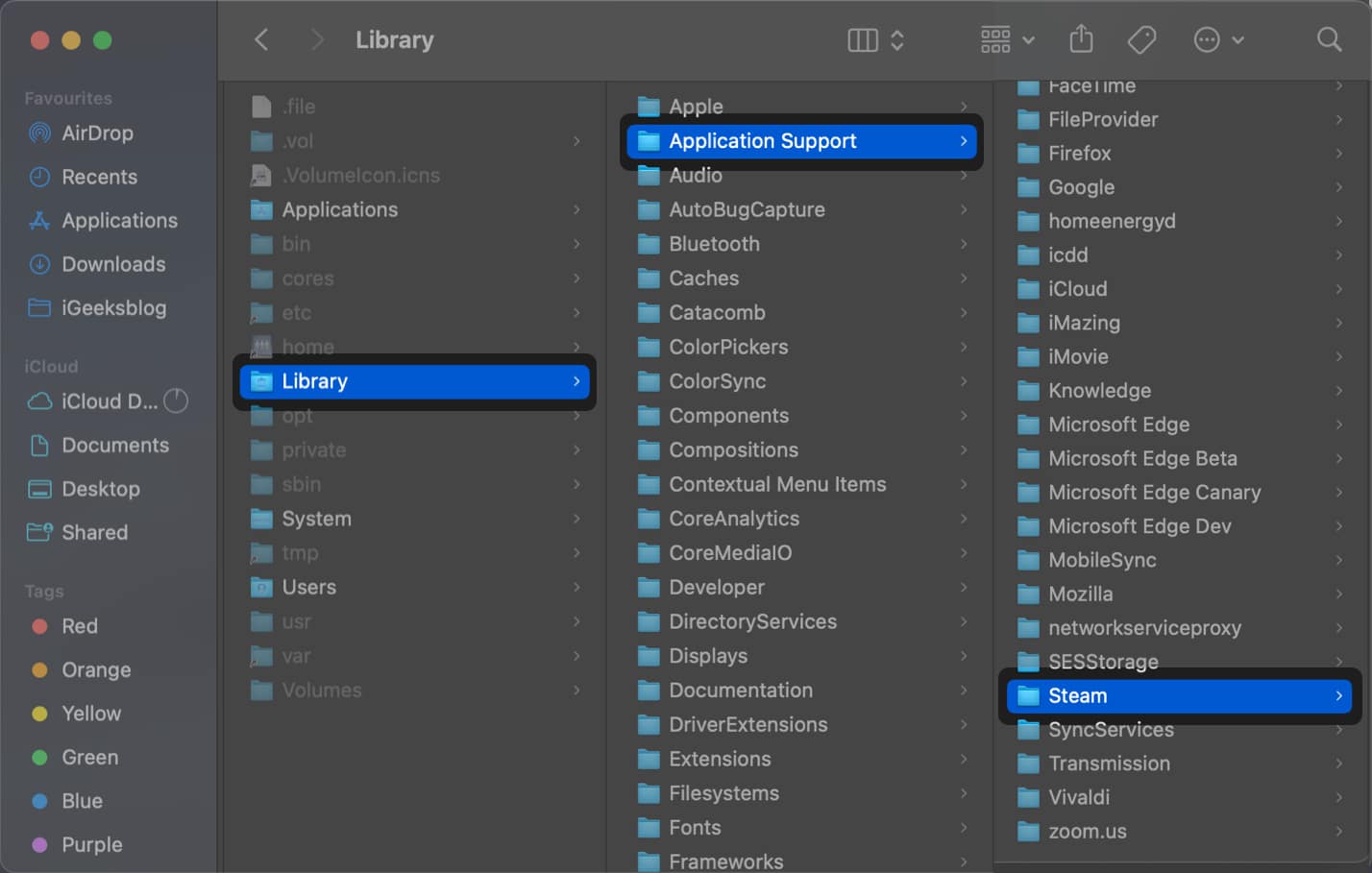
Task: Select the Applications folder in first column
Action: point(415,209)
